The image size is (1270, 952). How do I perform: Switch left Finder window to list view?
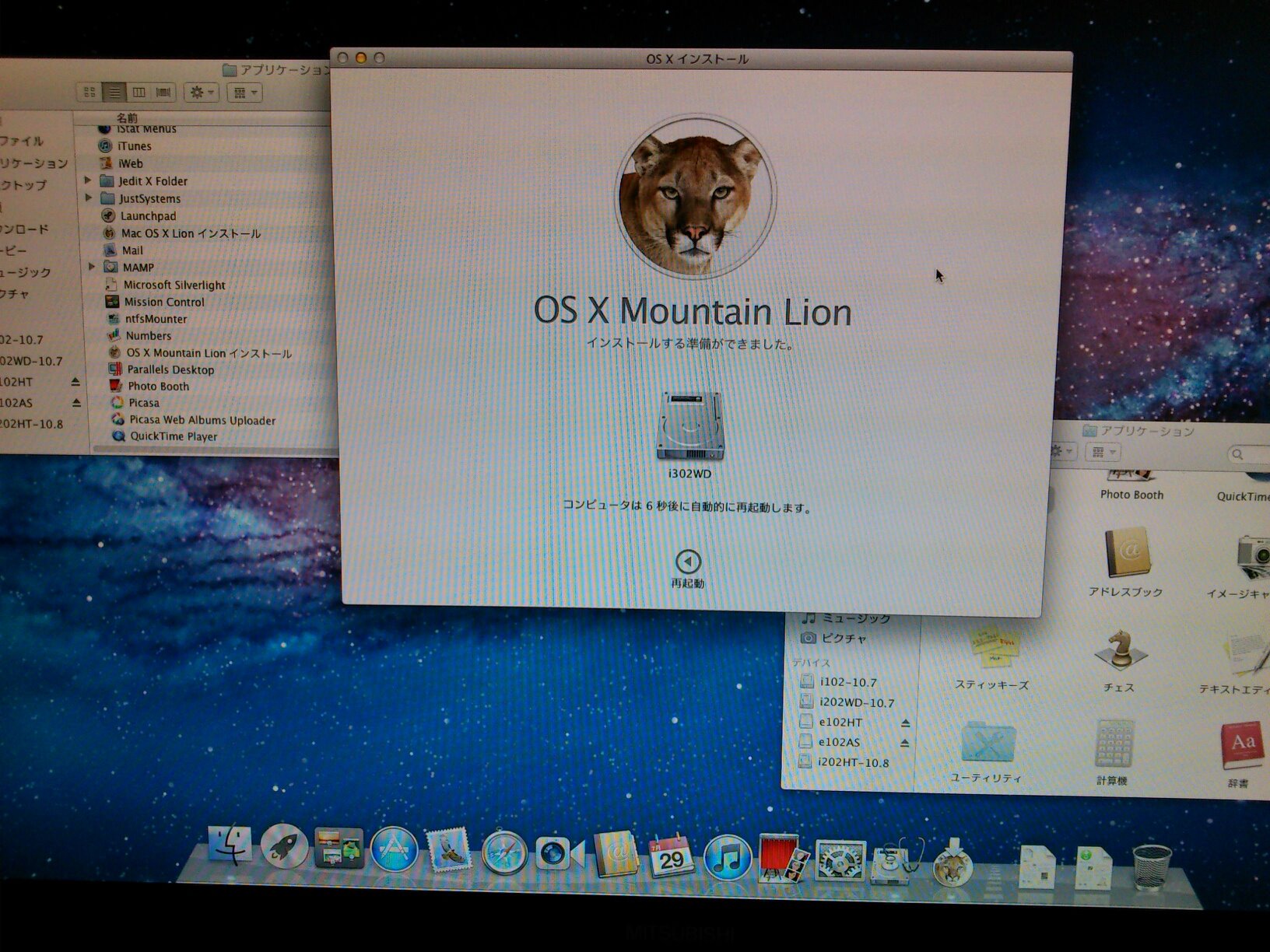click(x=114, y=92)
